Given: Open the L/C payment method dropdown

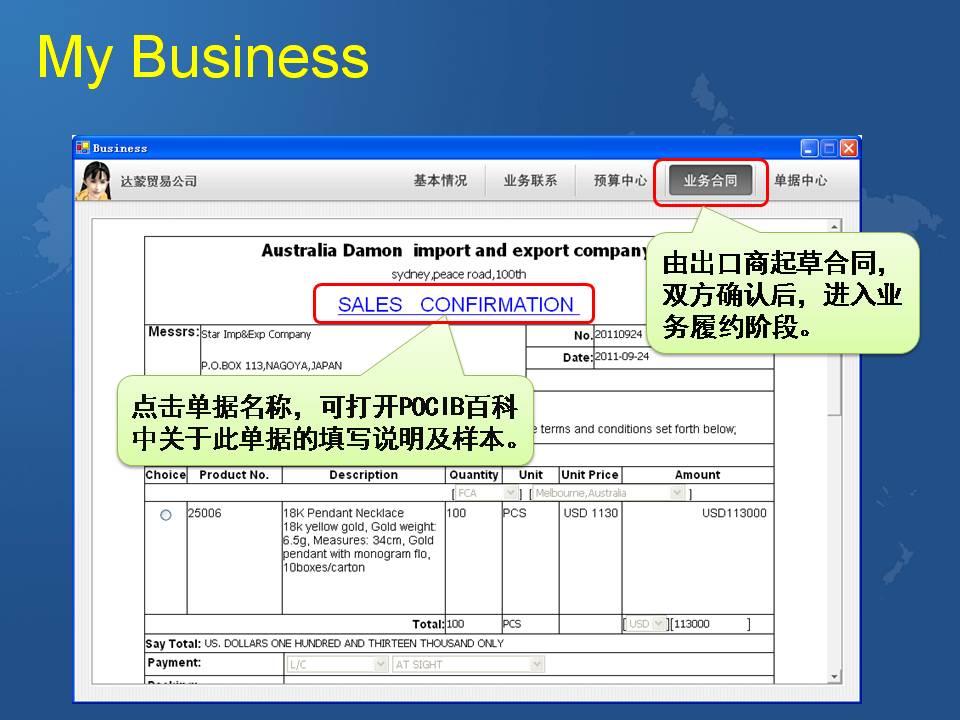Looking at the screenshot, I should (x=380, y=664).
